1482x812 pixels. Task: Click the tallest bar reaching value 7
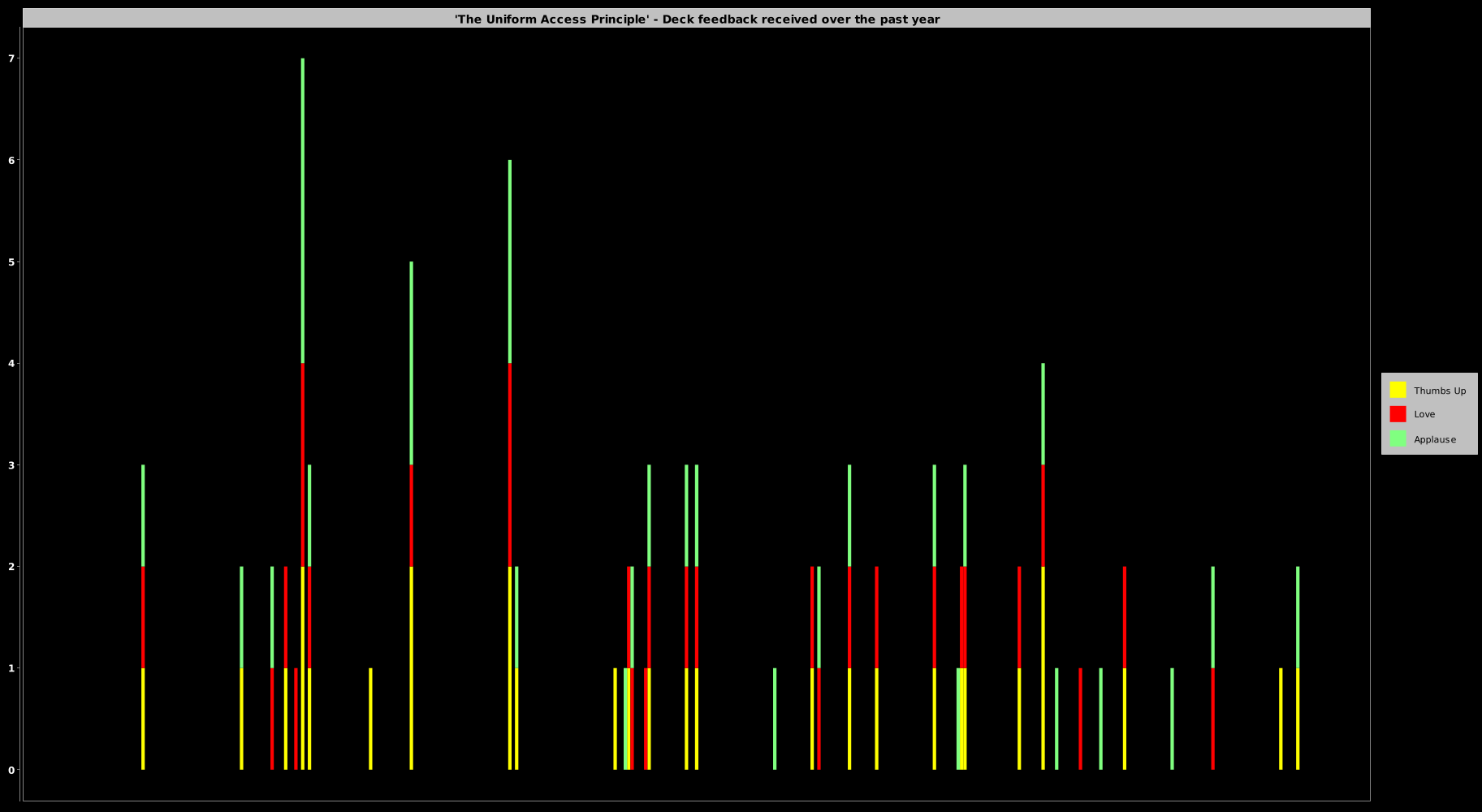pyautogui.click(x=303, y=414)
